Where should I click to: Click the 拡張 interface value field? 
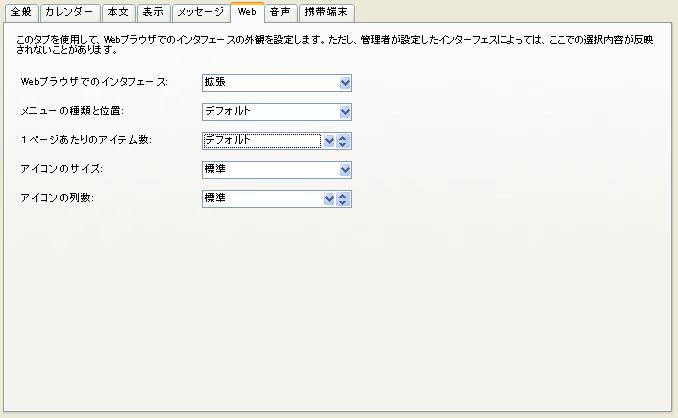pyautogui.click(x=277, y=83)
